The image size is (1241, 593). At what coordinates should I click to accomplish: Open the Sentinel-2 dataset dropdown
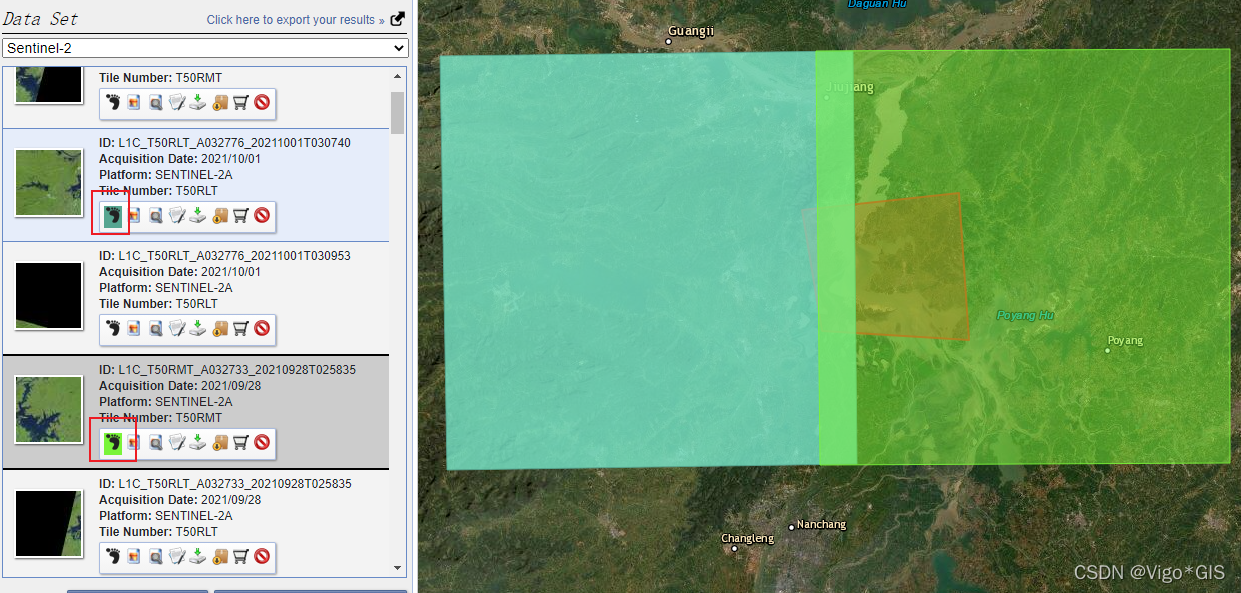(205, 47)
